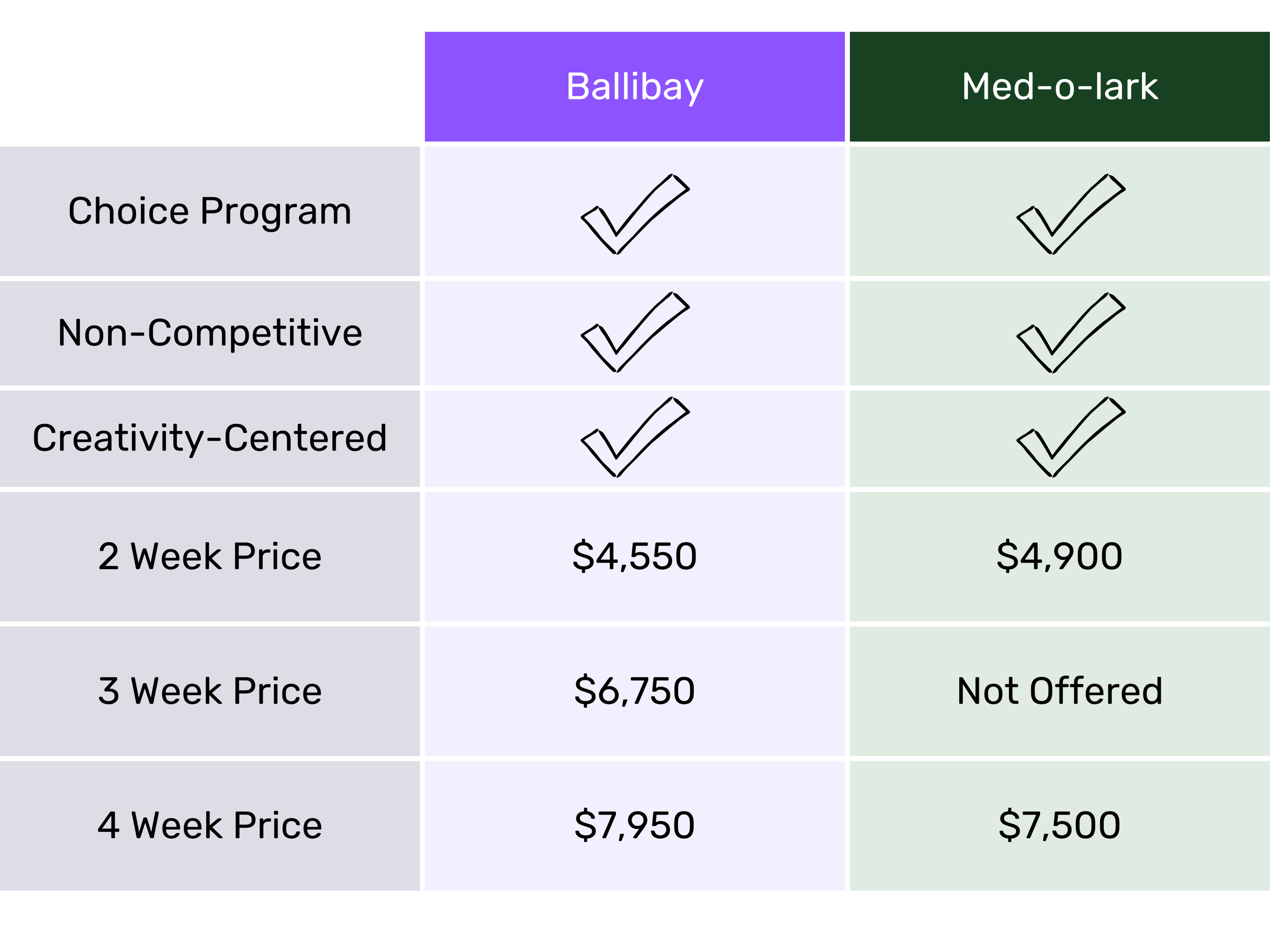Click the 4 Week Price label
The image size is (1270, 952).
tap(210, 826)
